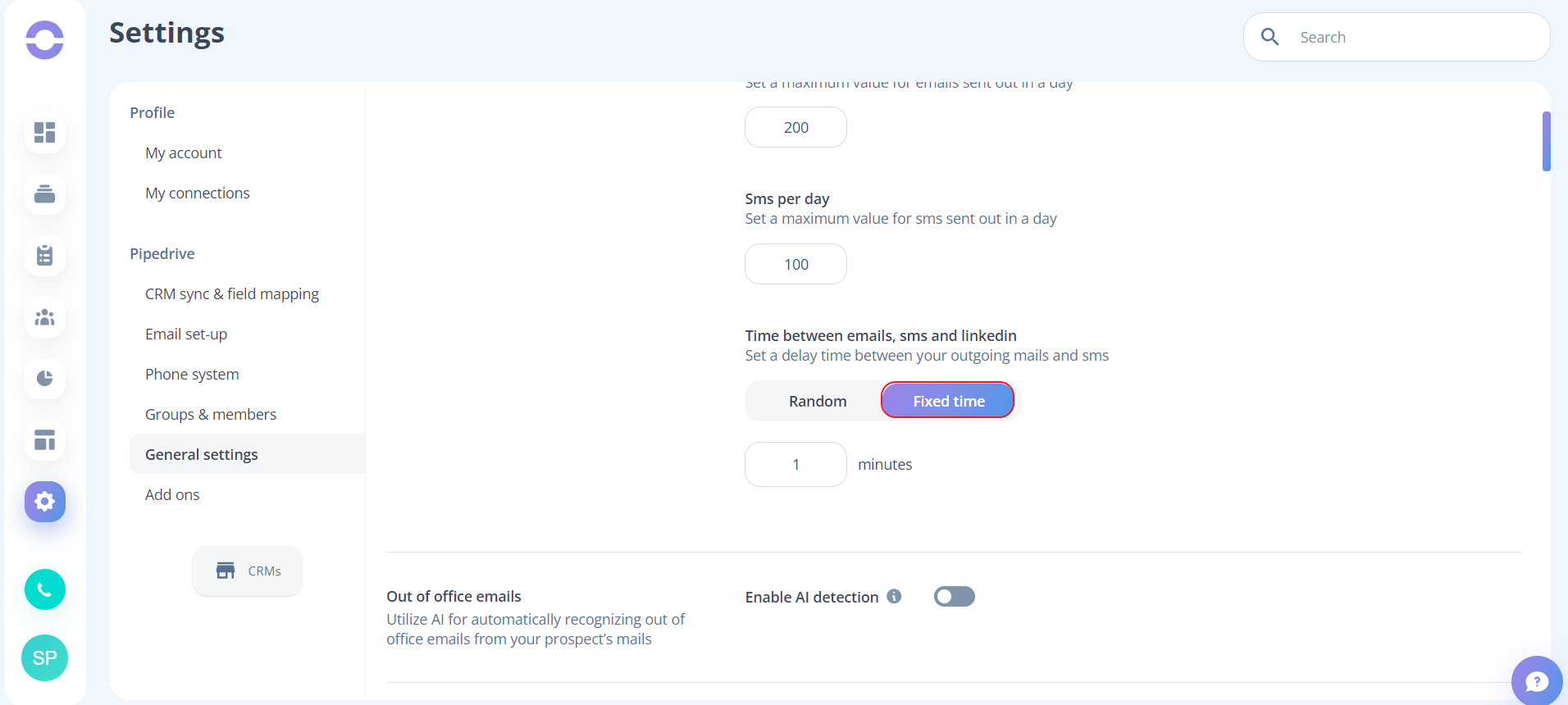The width and height of the screenshot is (1568, 705).
Task: Select the Random time option
Action: click(x=818, y=401)
